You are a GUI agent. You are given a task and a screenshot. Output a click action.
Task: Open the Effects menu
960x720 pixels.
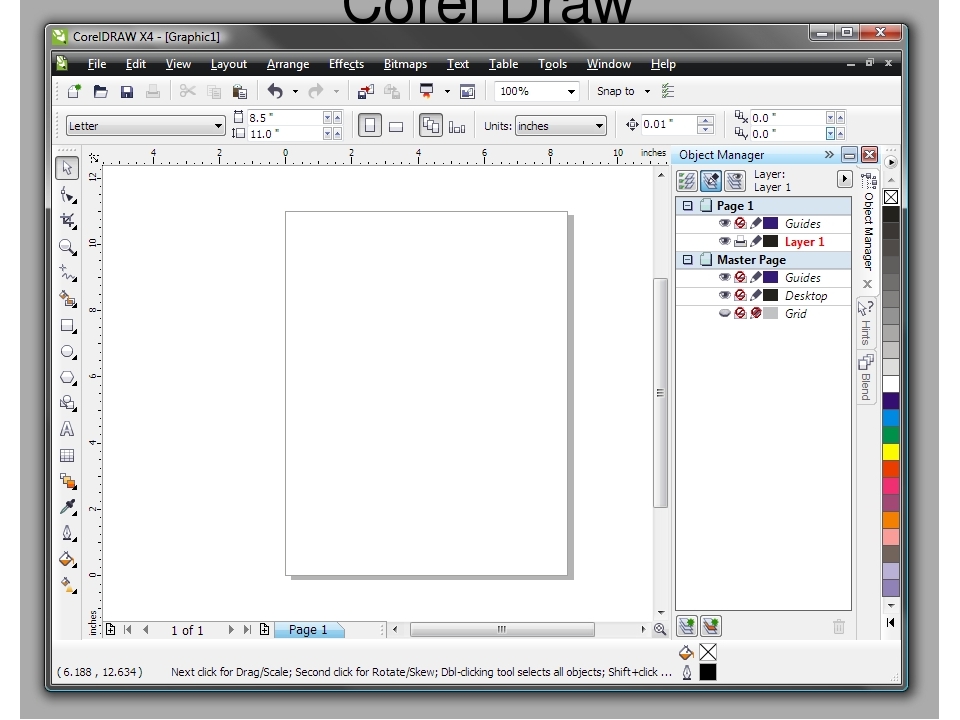coord(346,64)
